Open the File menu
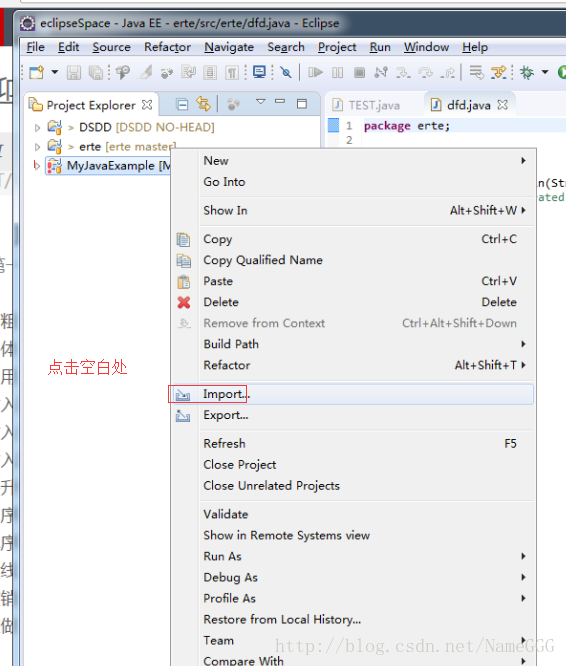The image size is (566, 666). [35, 47]
